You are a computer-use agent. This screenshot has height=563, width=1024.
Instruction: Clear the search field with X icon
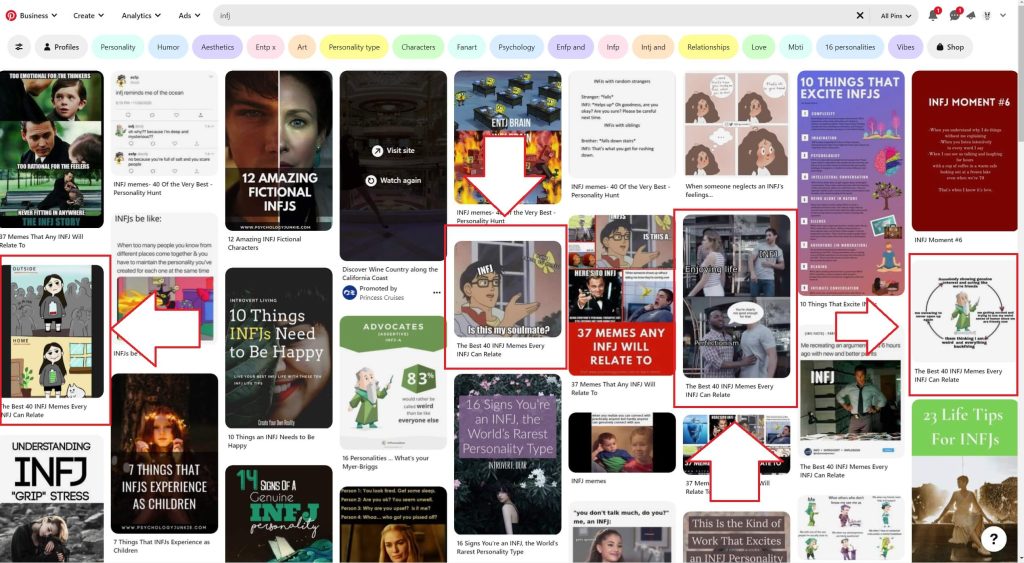pos(860,16)
